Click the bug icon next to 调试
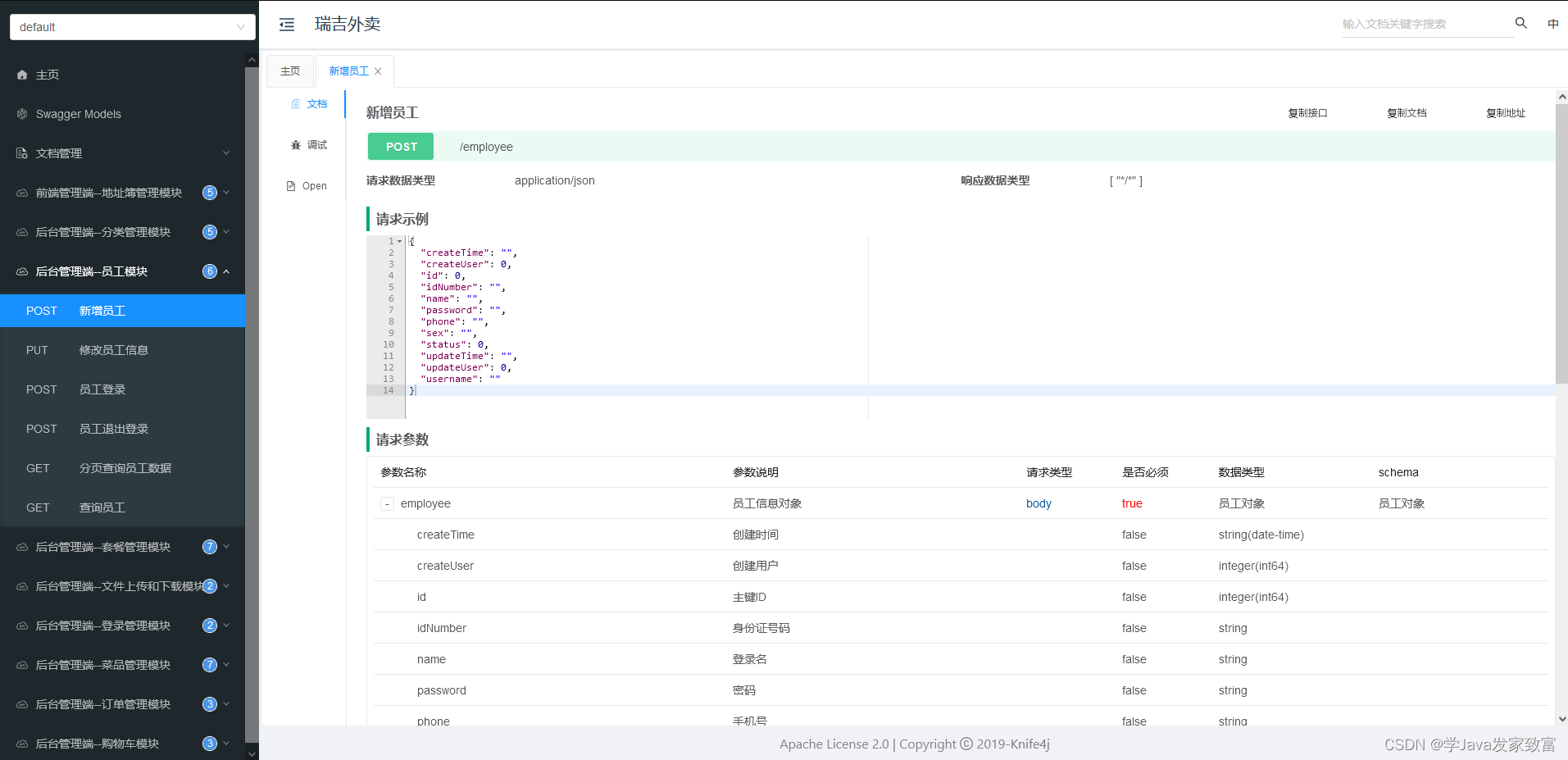The height and width of the screenshot is (760, 1568). pos(296,145)
